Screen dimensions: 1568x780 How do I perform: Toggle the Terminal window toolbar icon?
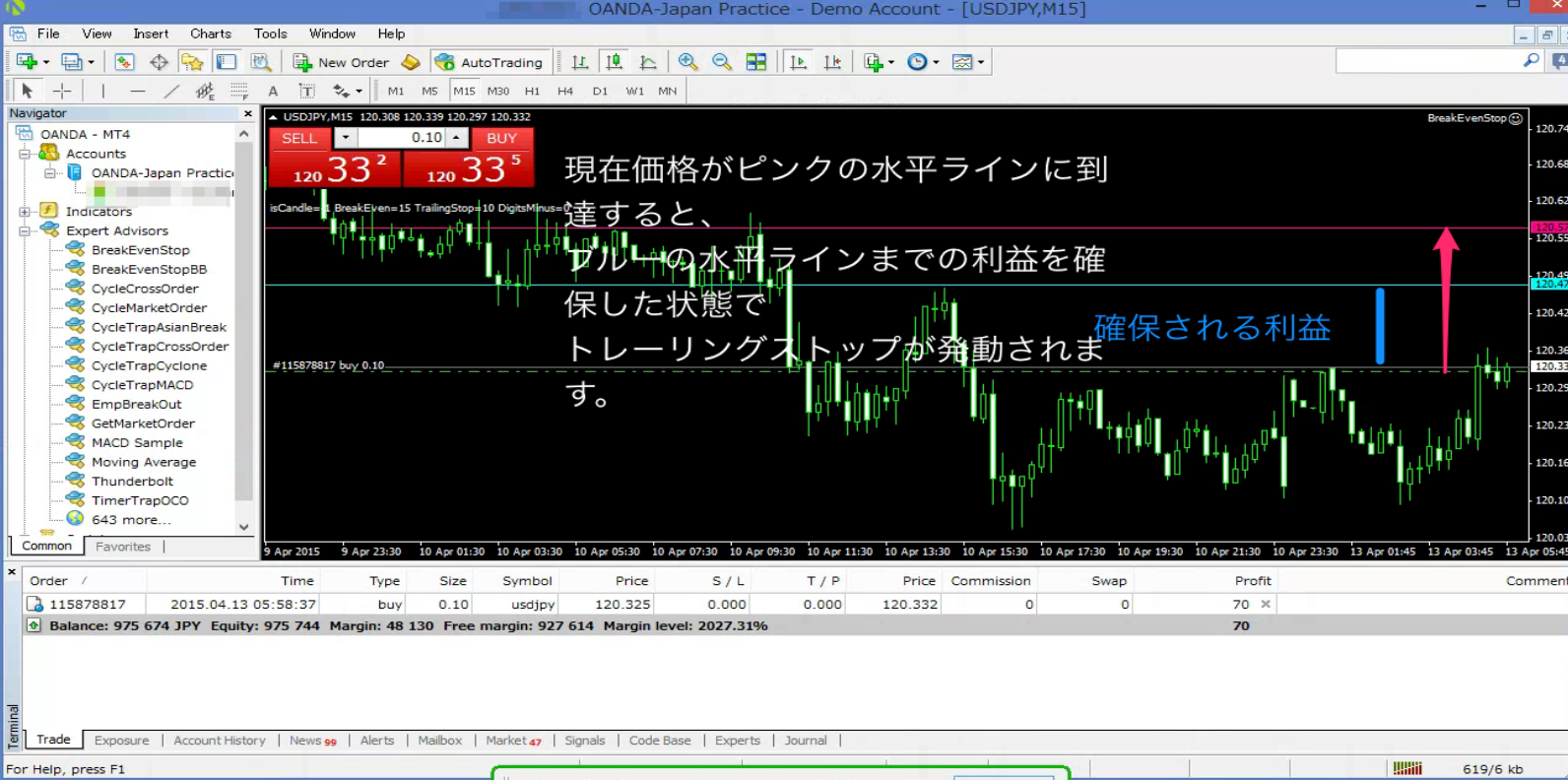(227, 62)
